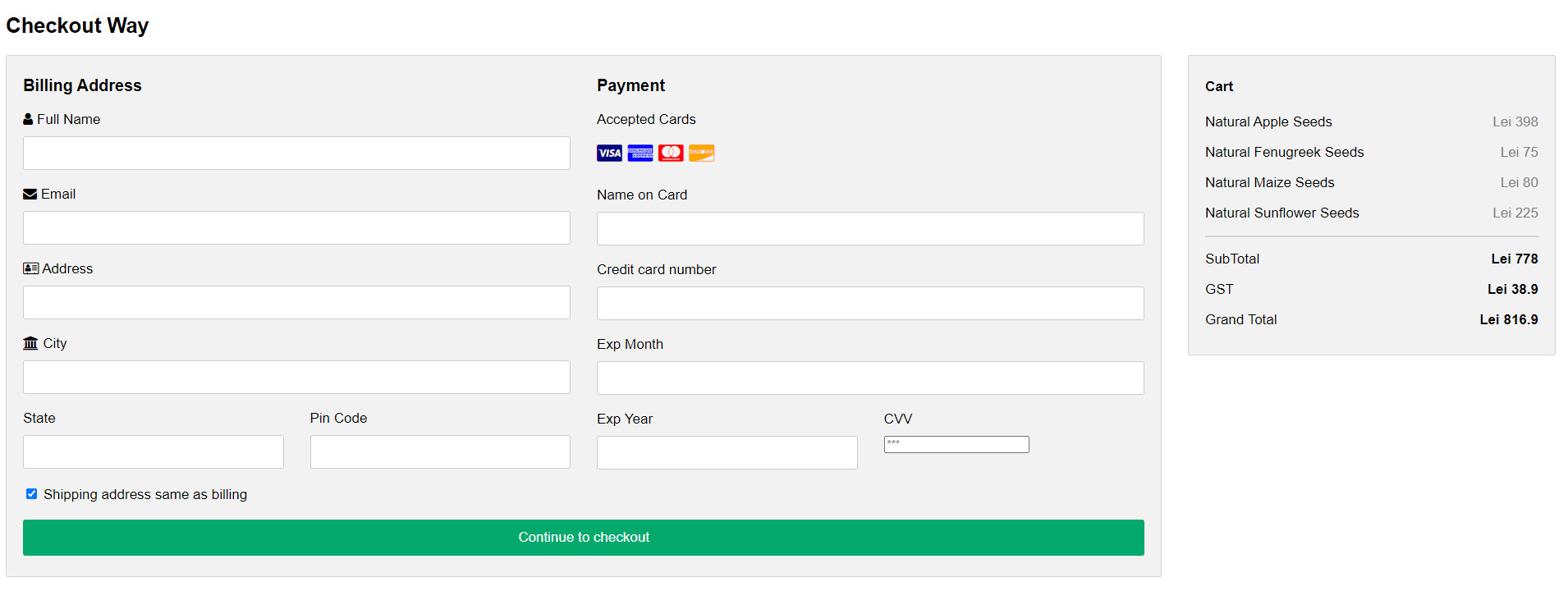Open the Natural Fenugreek Seeds link
This screenshot has height=614, width=1568.
(x=1284, y=152)
